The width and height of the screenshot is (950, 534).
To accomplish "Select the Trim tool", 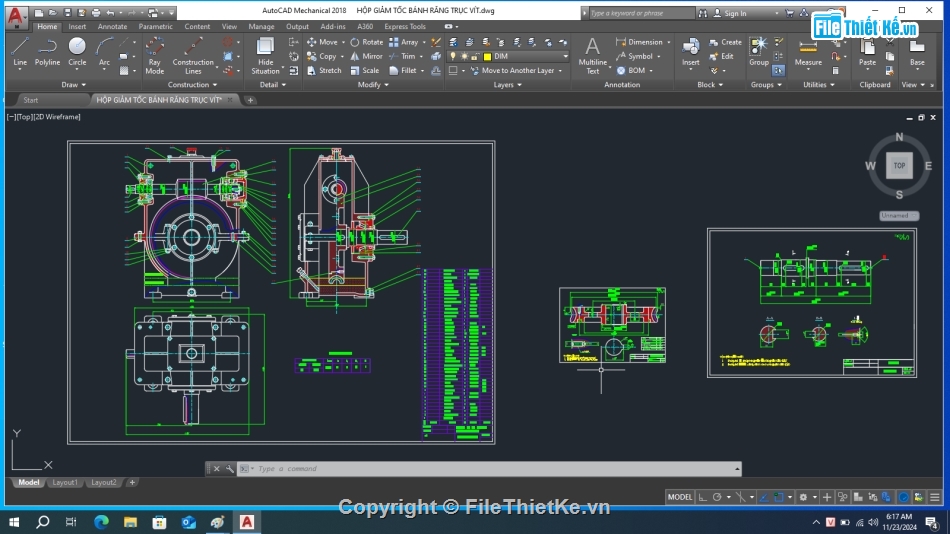I will coord(402,56).
